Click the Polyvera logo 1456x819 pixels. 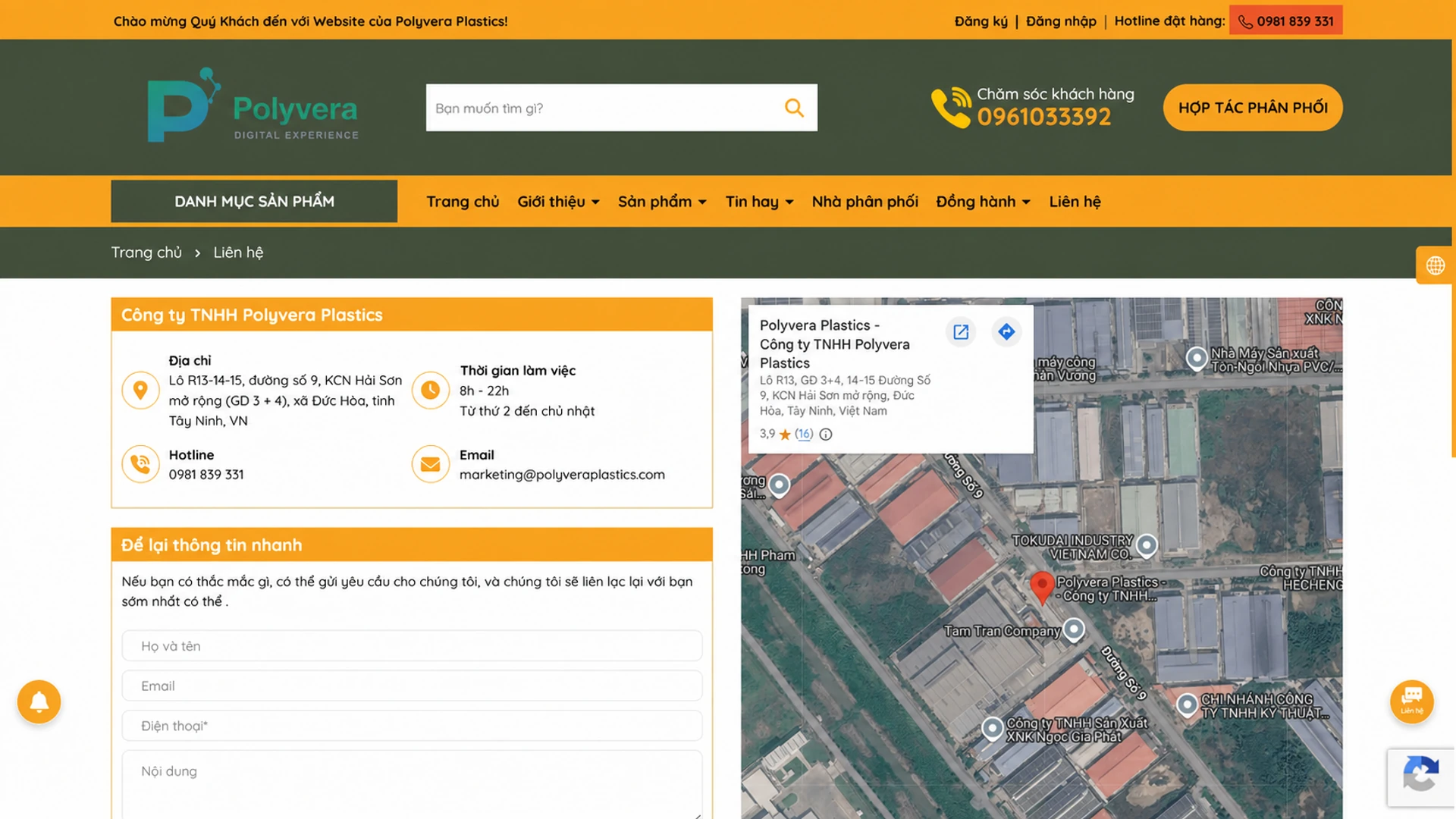point(253,105)
